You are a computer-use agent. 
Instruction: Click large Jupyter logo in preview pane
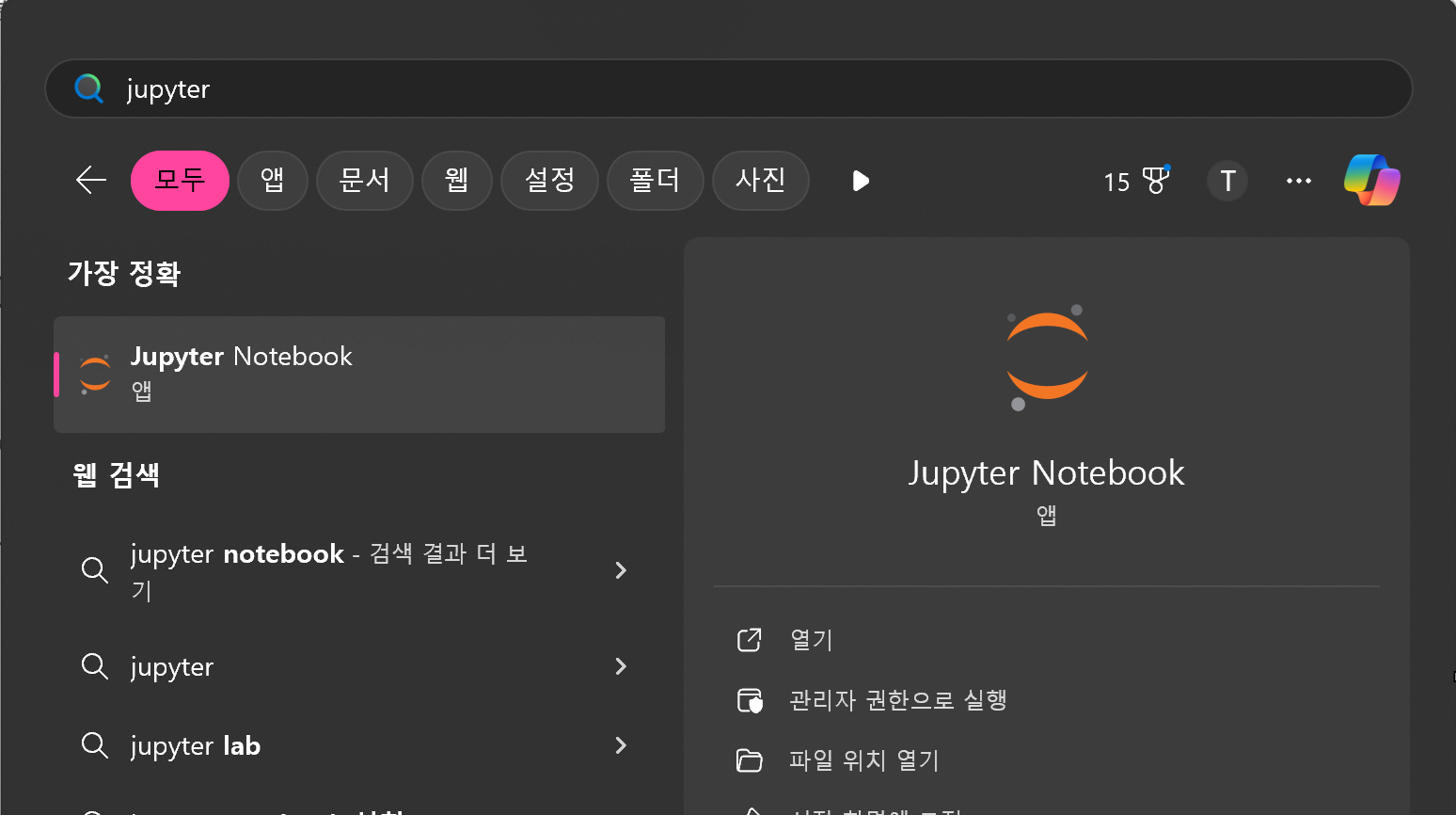pos(1047,358)
